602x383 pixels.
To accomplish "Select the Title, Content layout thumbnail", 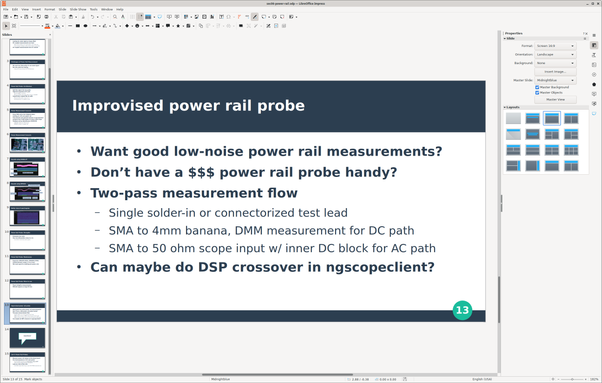I will point(552,118).
